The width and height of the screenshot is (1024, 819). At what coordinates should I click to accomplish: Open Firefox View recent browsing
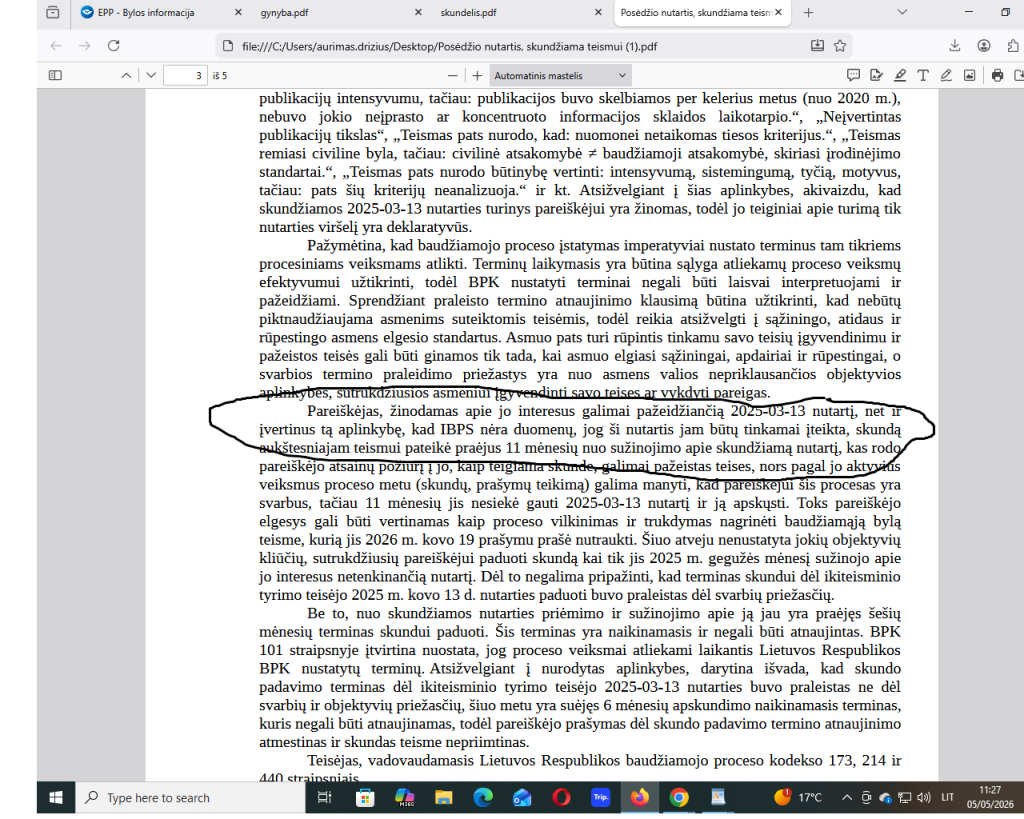(53, 12)
